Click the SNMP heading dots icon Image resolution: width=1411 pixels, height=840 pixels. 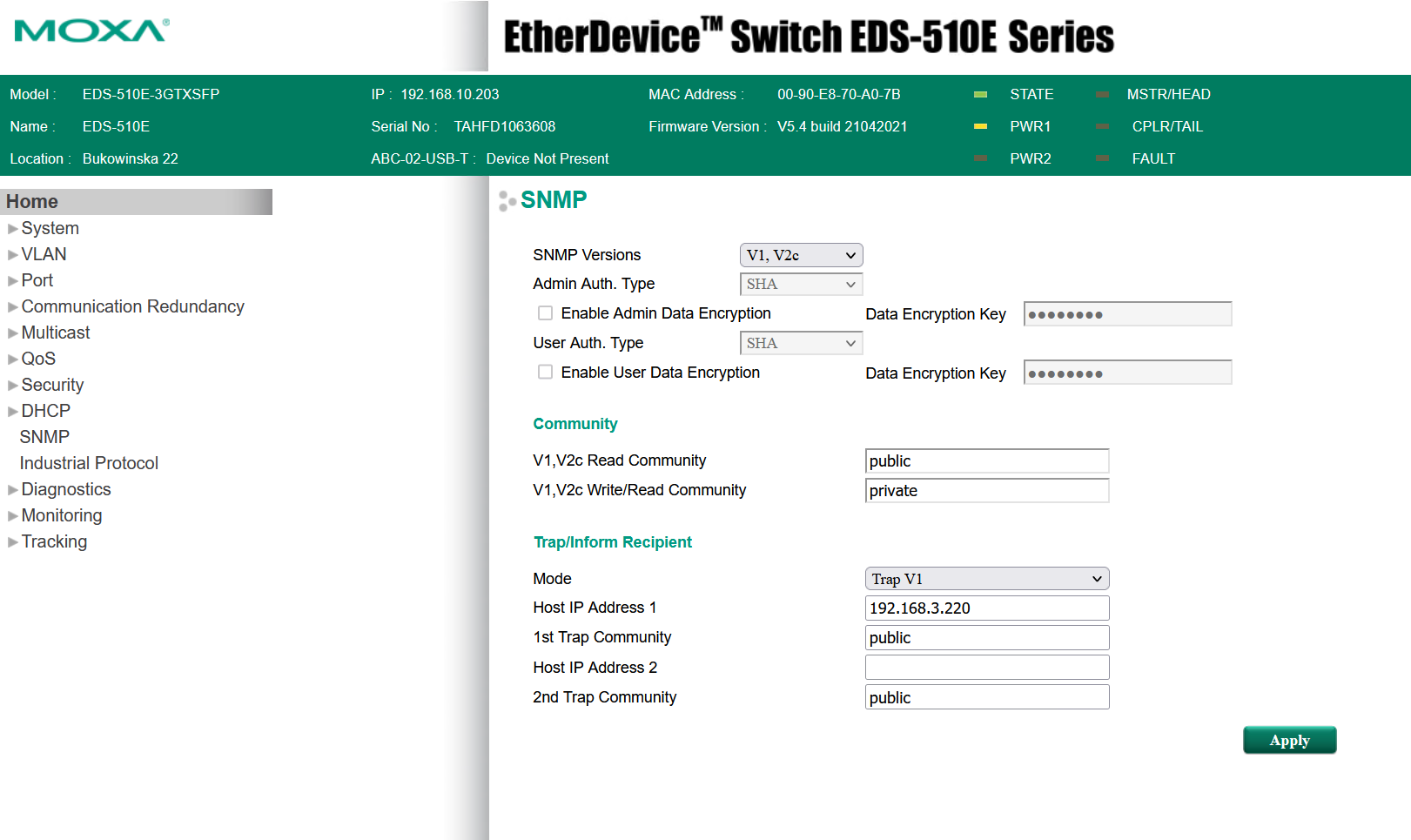507,201
